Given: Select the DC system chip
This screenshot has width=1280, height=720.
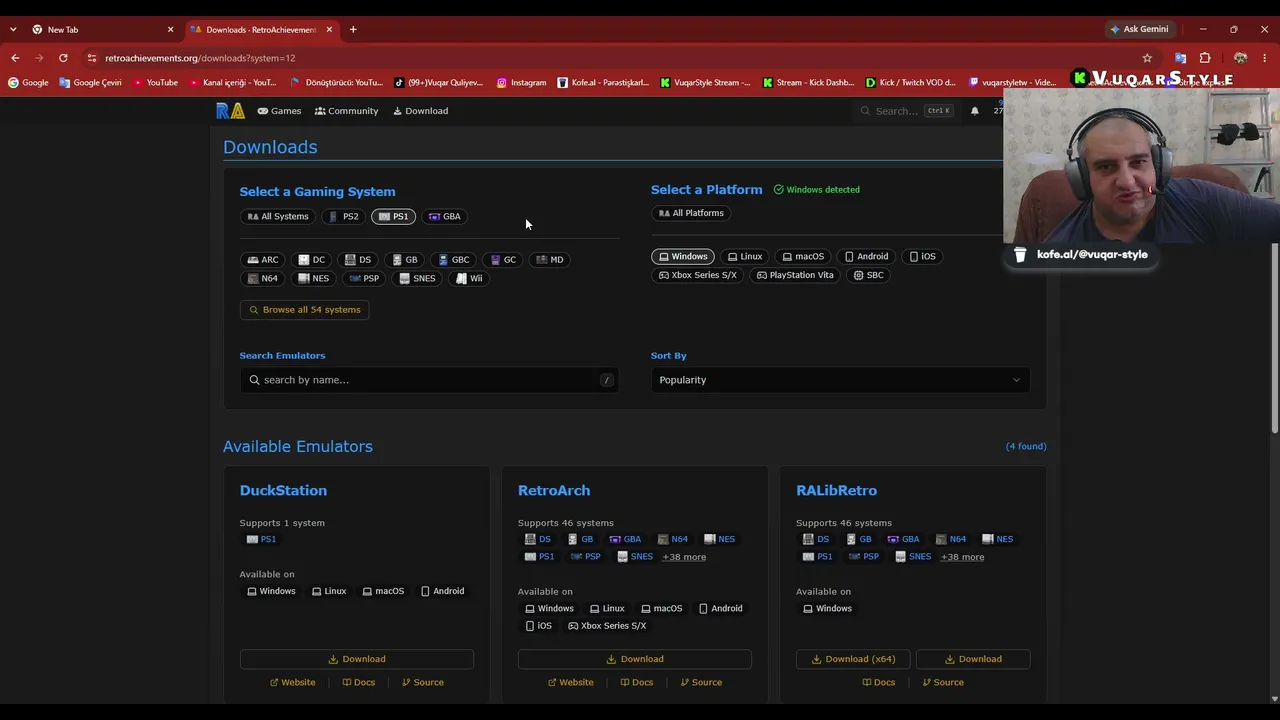Looking at the screenshot, I should tap(312, 260).
